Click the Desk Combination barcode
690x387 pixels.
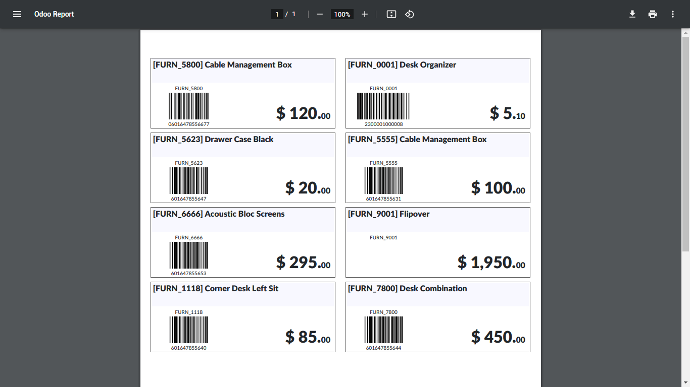coord(384,330)
